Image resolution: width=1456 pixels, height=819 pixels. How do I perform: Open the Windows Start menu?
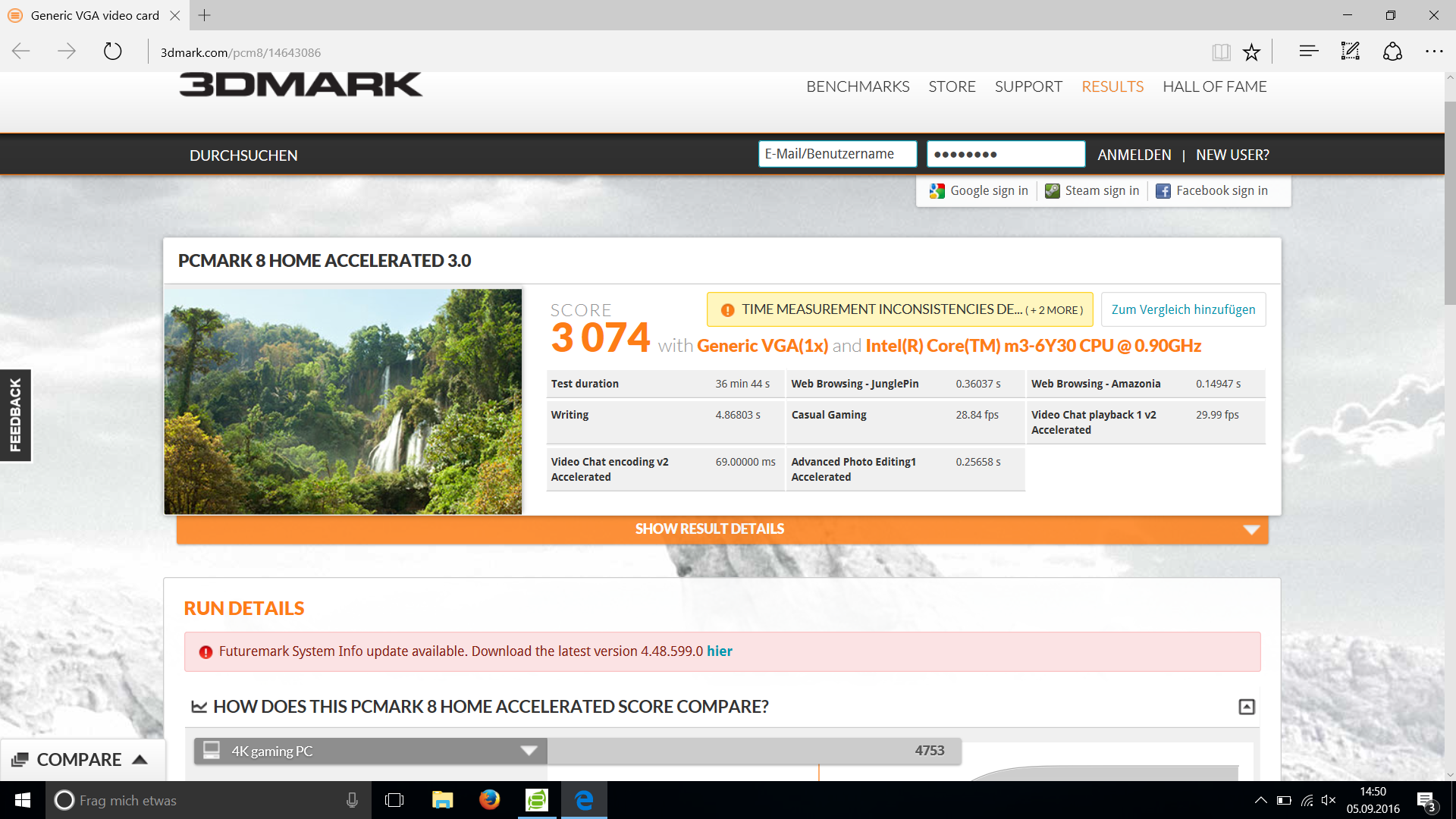[23, 800]
